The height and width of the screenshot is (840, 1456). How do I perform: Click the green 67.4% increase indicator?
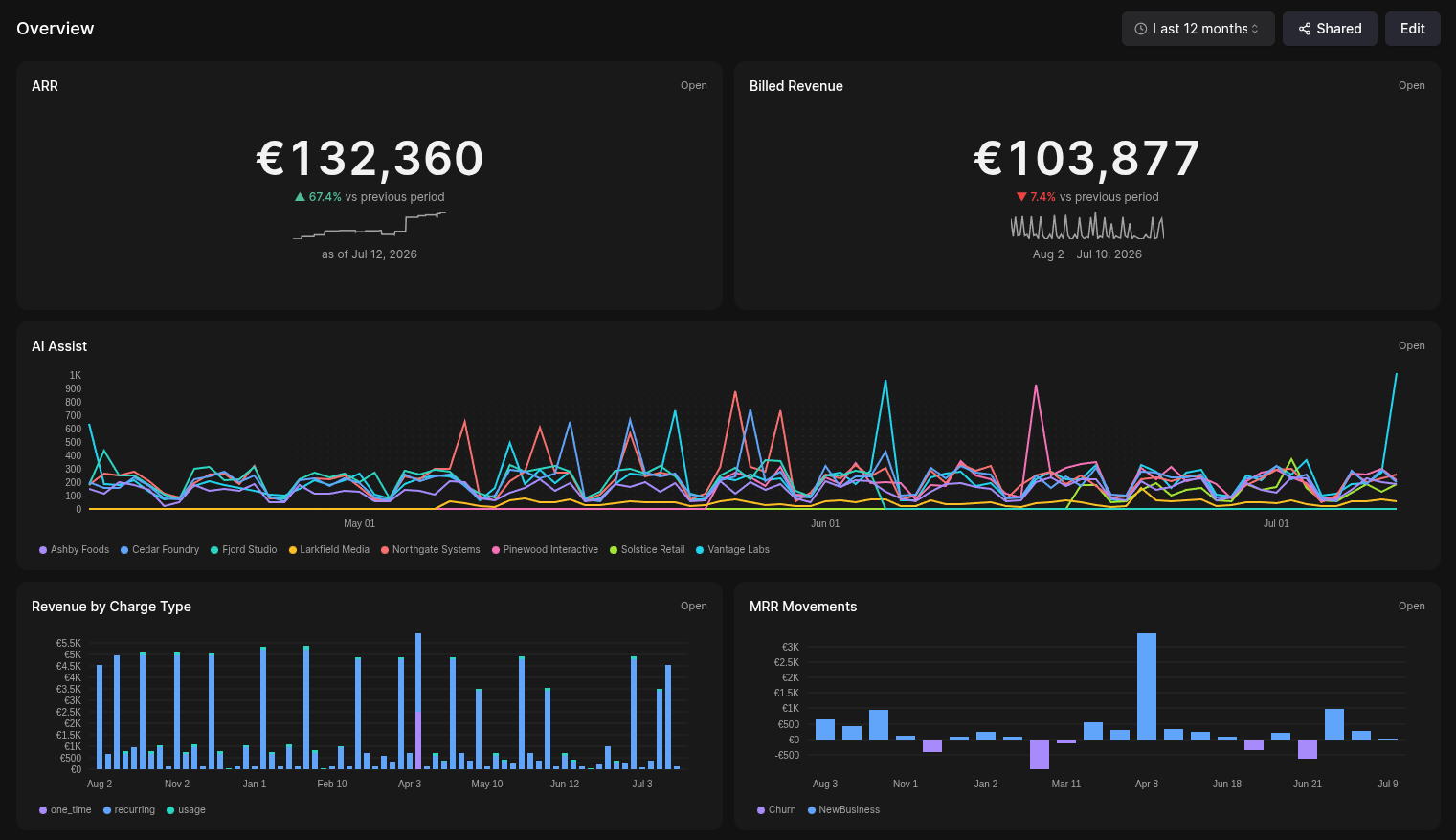pos(318,197)
